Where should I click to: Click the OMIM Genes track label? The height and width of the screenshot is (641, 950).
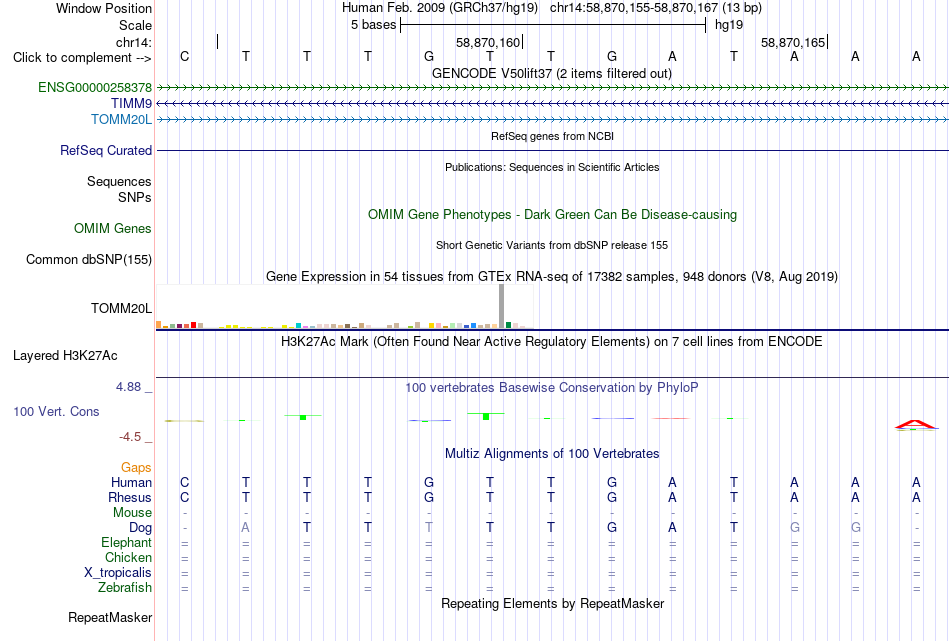(x=113, y=228)
